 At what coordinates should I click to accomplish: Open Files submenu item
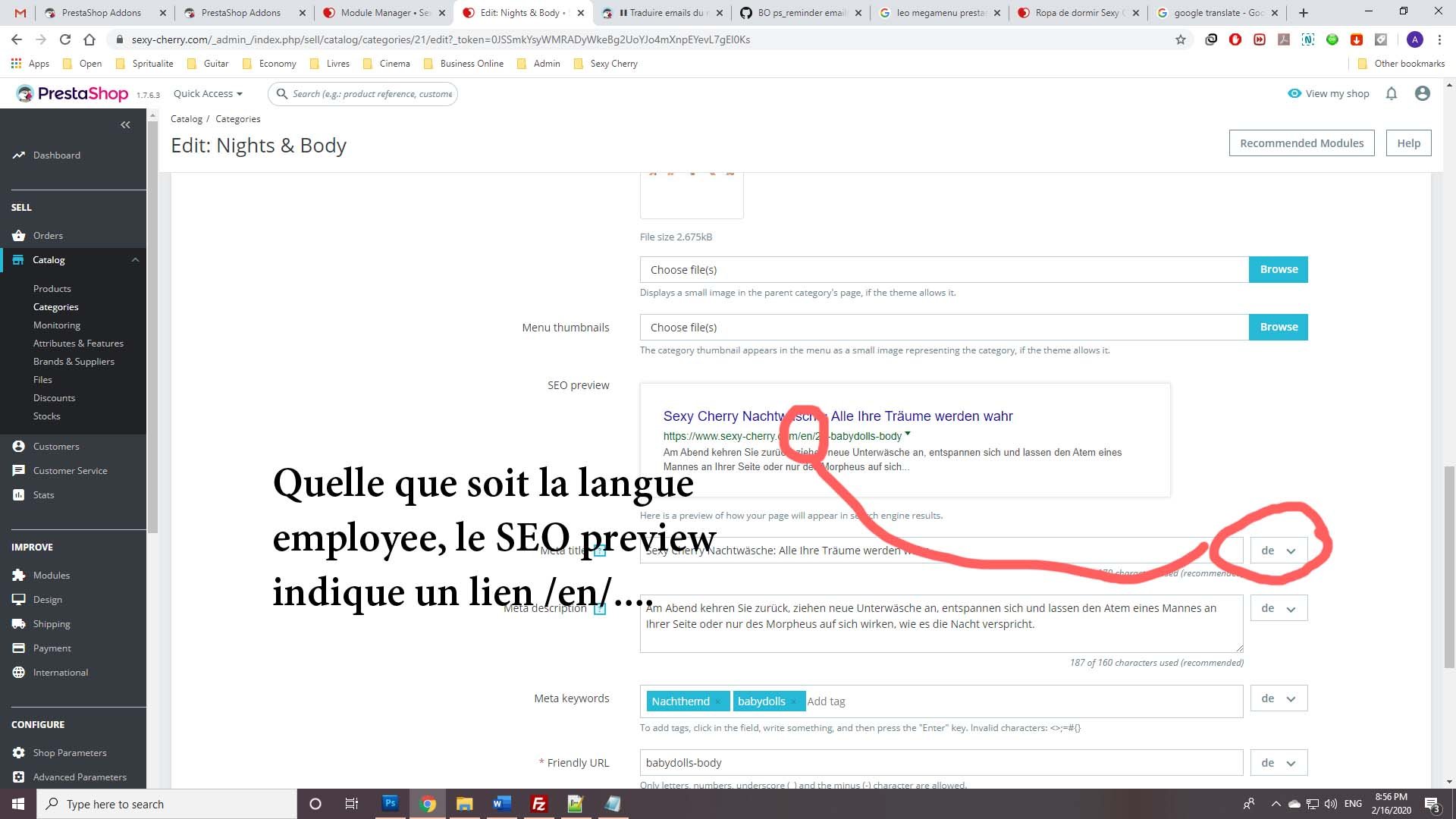[42, 379]
